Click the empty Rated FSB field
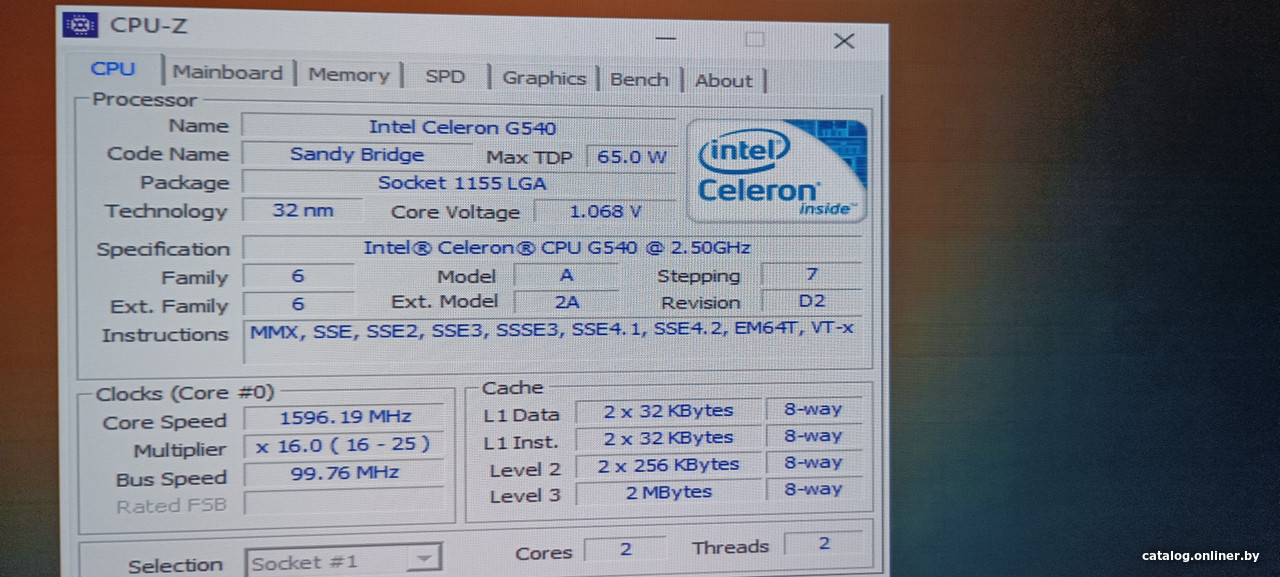This screenshot has height=577, width=1280. [x=345, y=501]
